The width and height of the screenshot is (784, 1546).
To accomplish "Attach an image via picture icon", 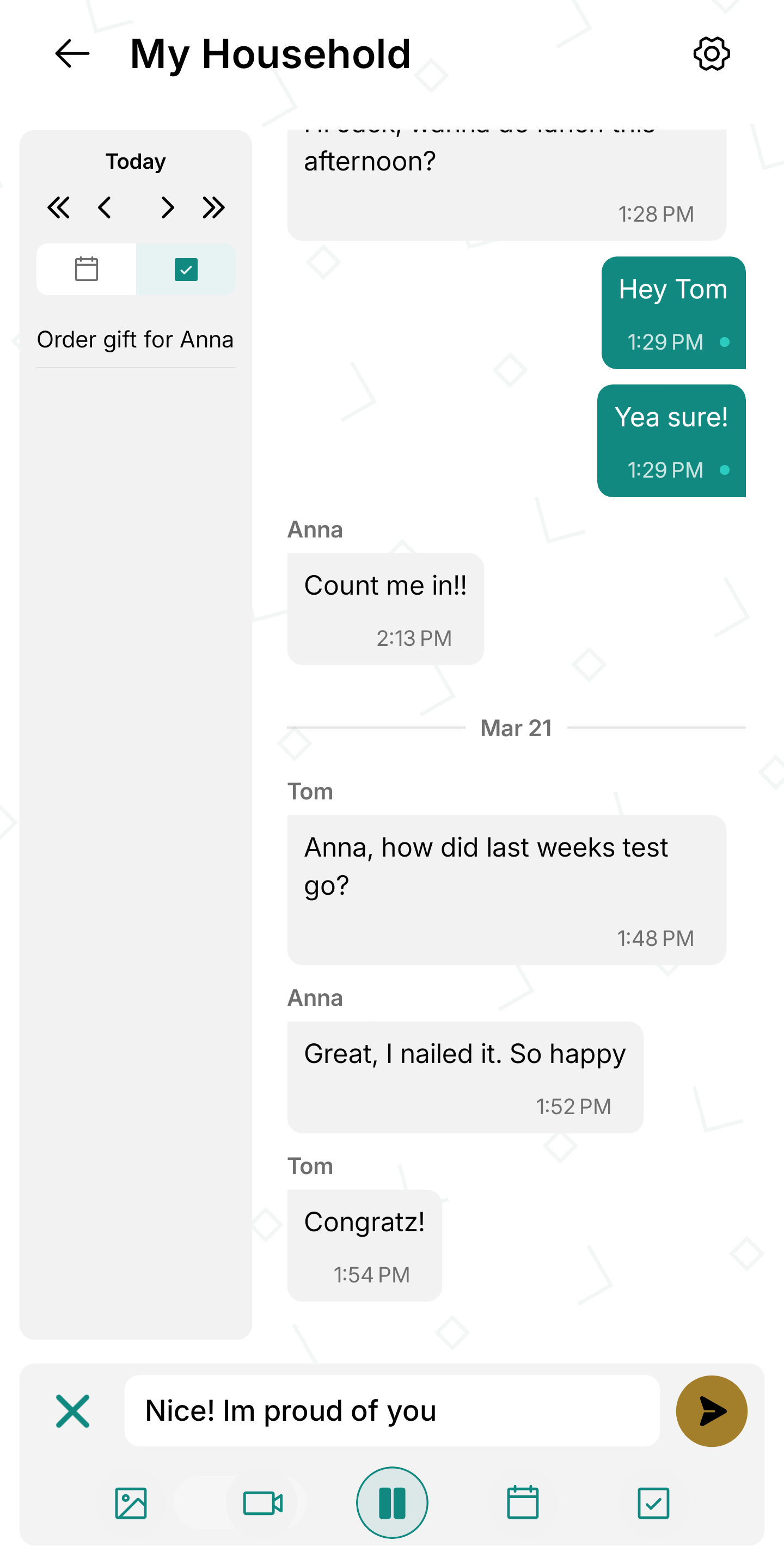I will tap(131, 1503).
